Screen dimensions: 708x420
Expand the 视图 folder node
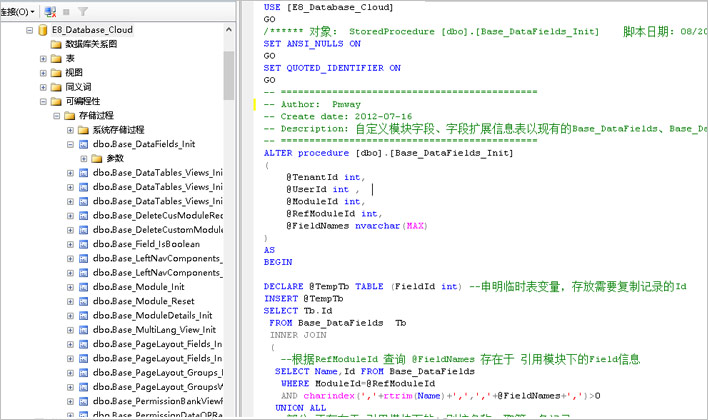click(x=43, y=73)
